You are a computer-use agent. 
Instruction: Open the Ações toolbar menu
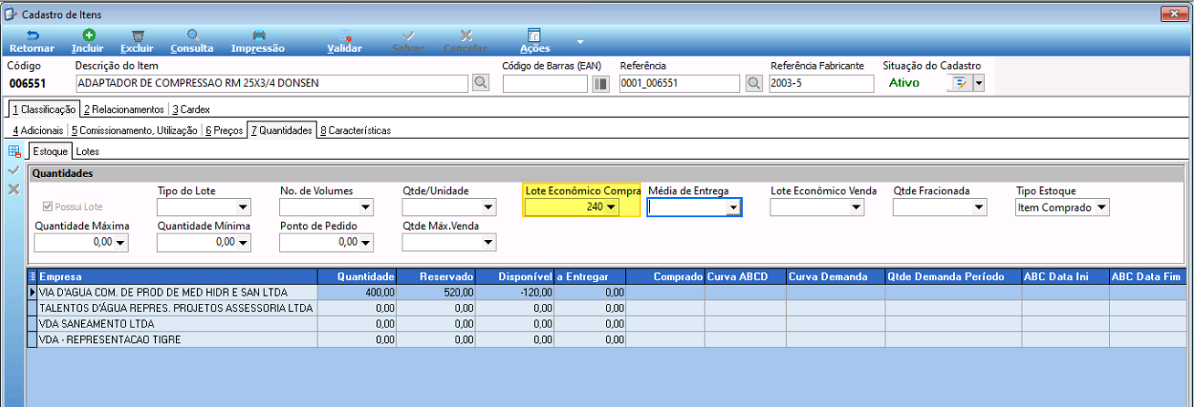535,41
